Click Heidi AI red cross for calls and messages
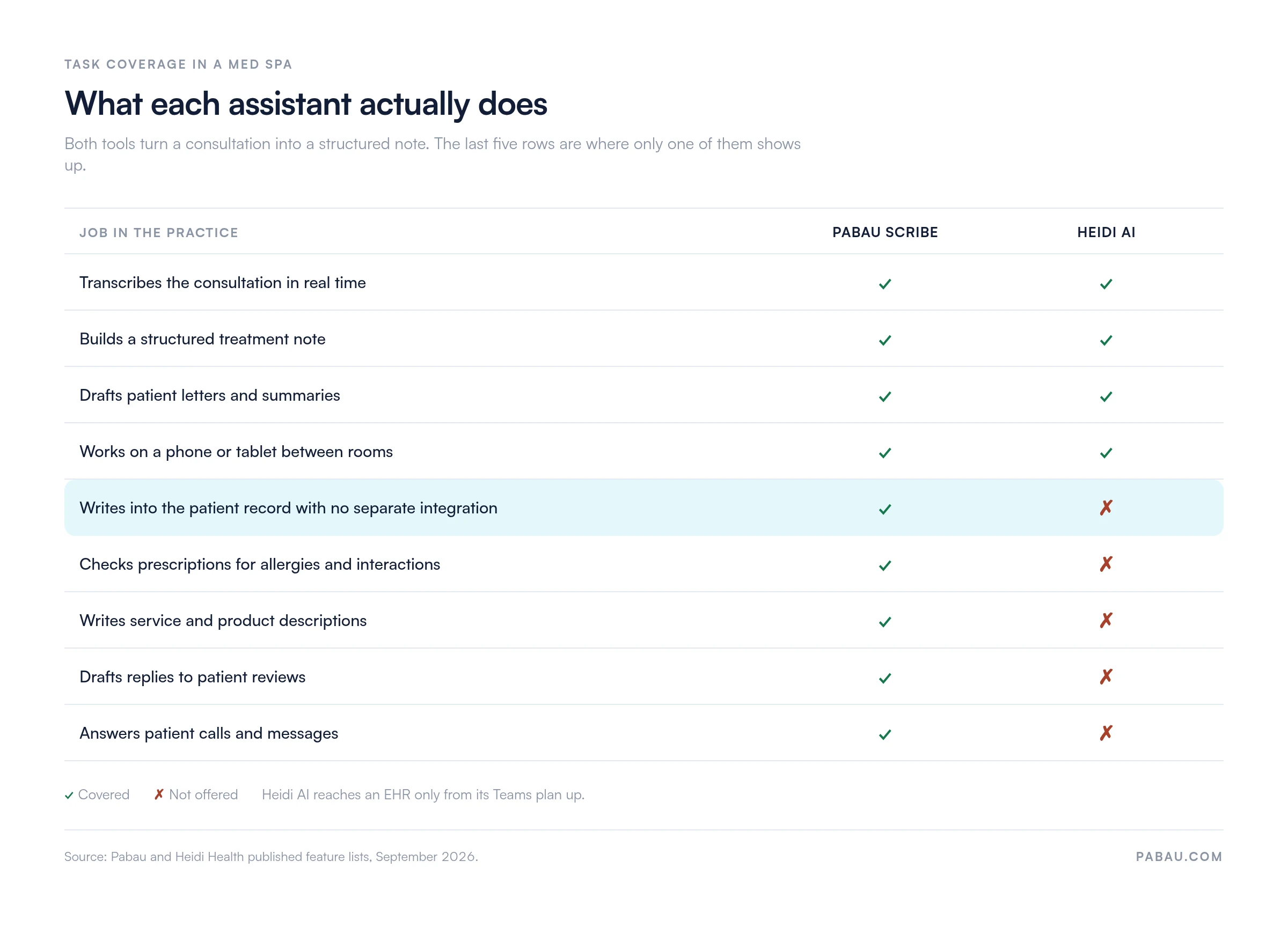 [1106, 733]
